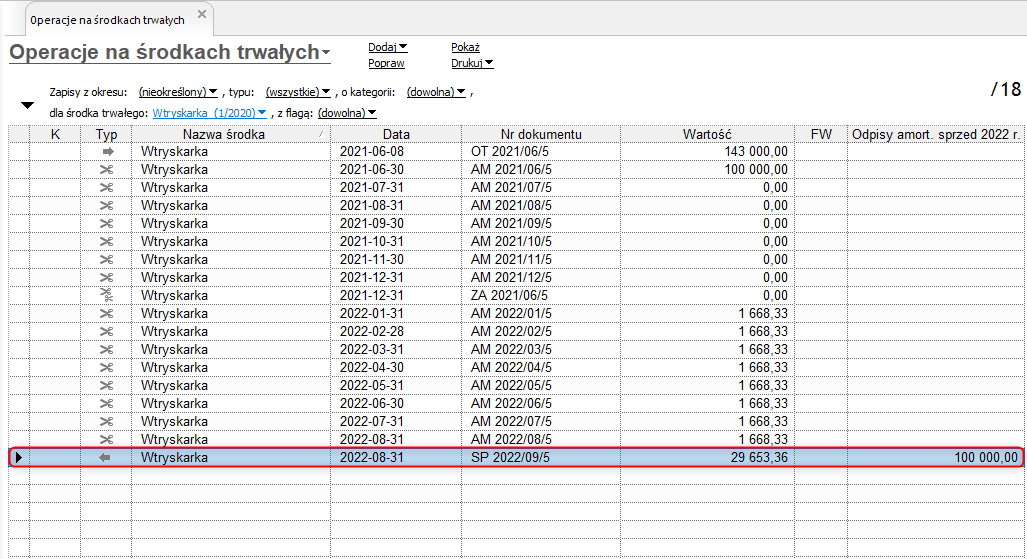Select the ZA 2021/06/5 document cell

click(x=541, y=296)
